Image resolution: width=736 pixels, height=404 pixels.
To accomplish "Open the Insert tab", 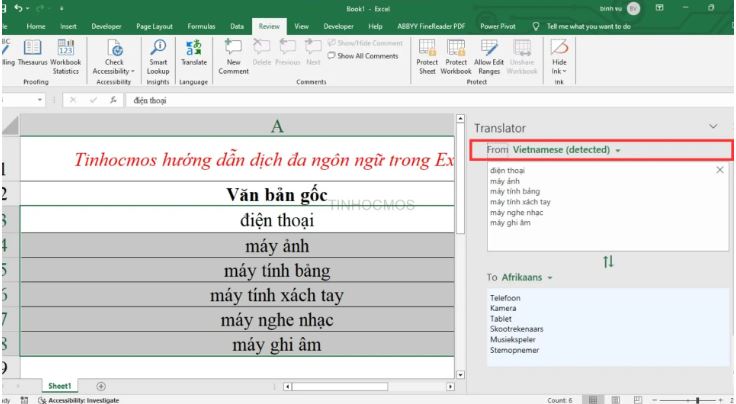I will tap(68, 26).
